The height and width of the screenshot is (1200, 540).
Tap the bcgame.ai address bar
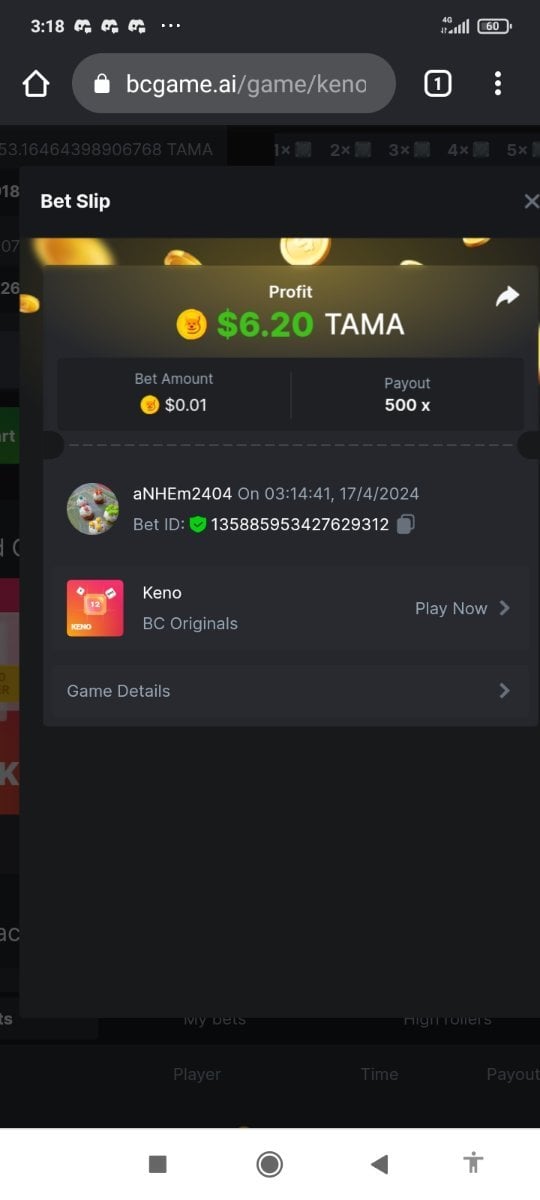234,84
